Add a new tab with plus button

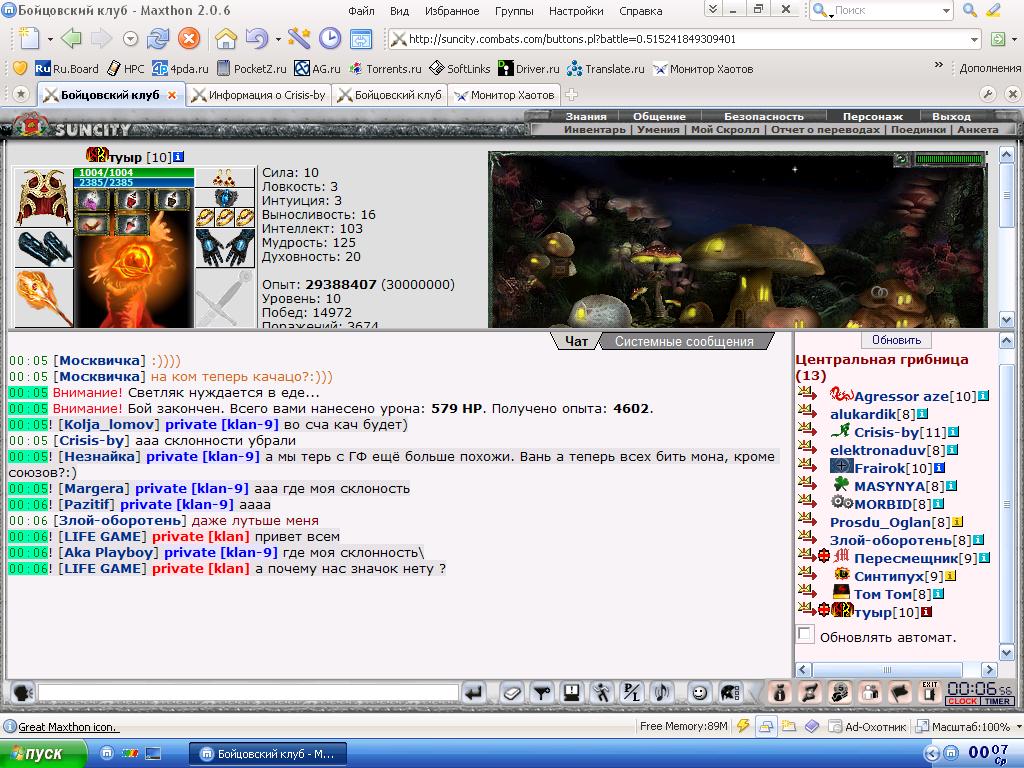[x=571, y=95]
